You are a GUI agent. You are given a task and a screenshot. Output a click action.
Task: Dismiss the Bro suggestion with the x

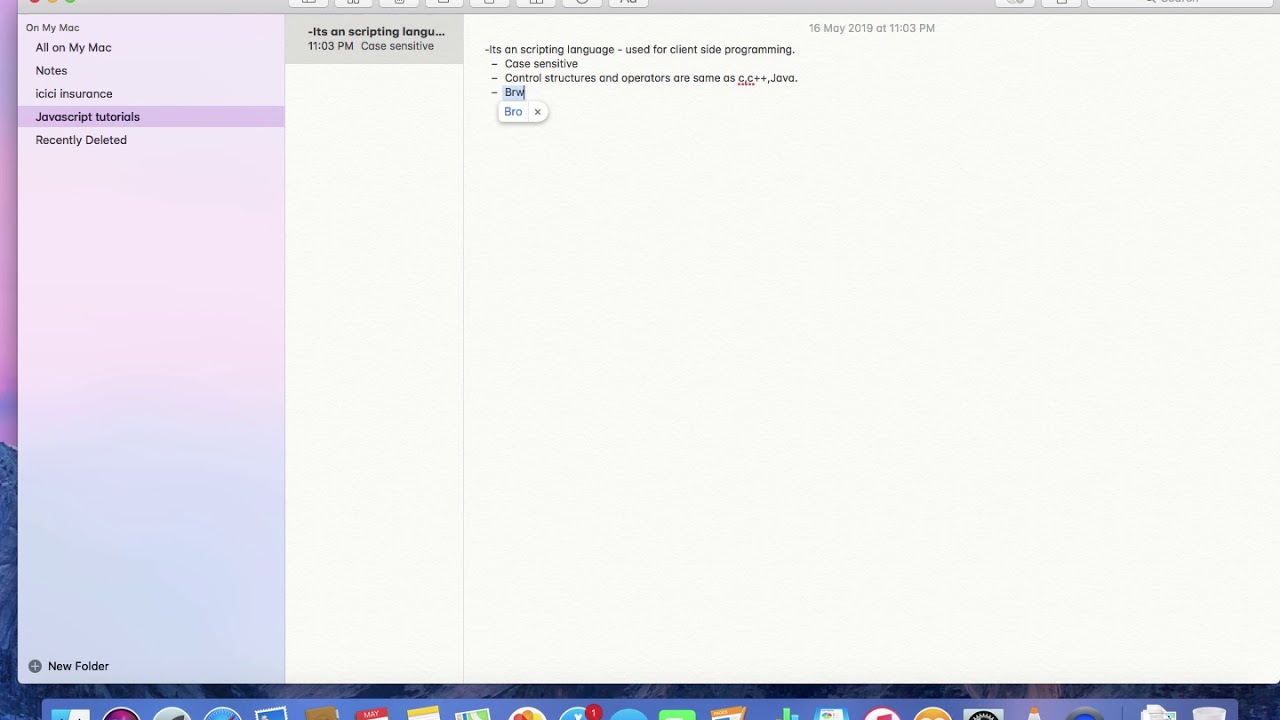click(x=537, y=112)
